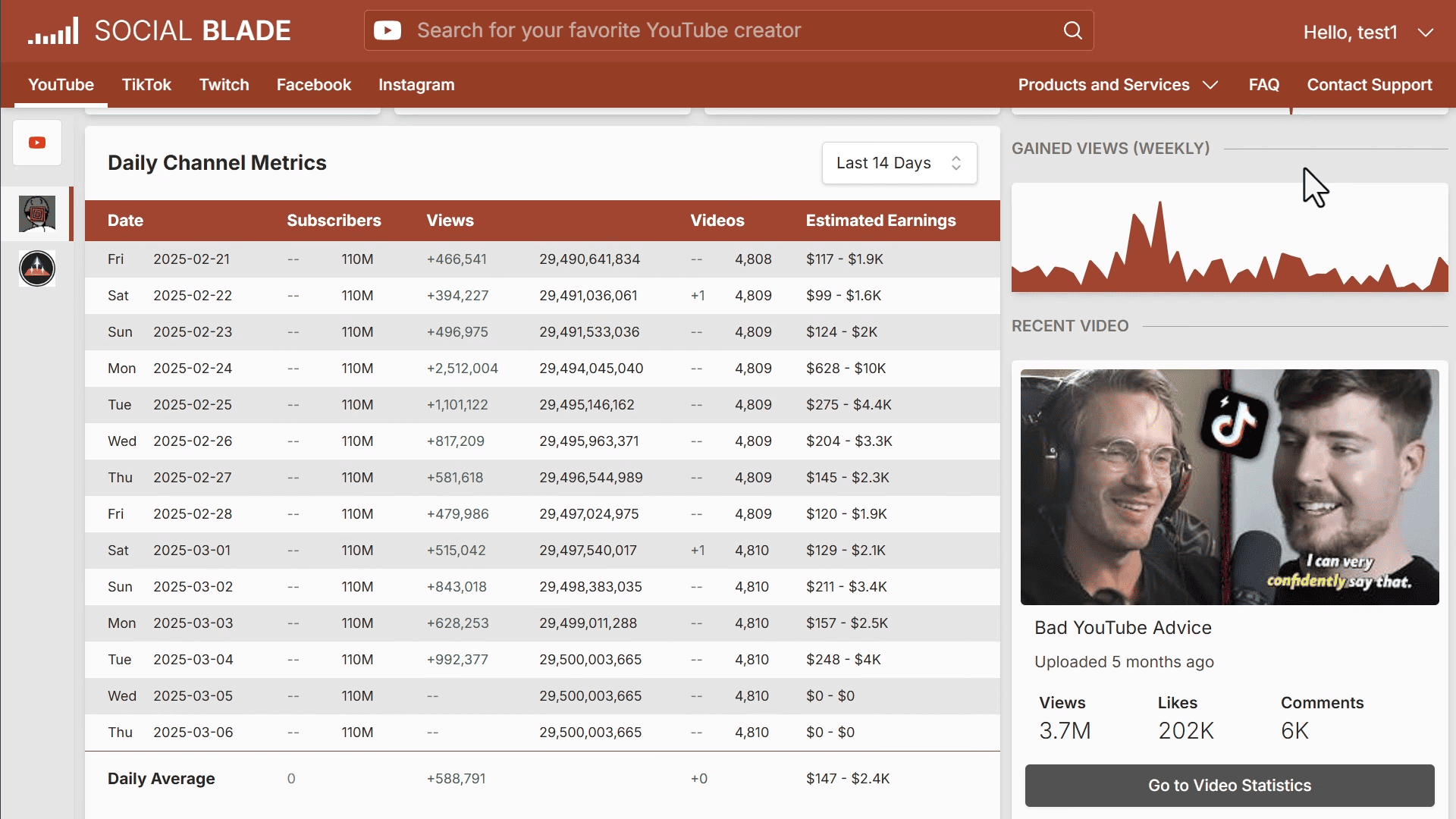This screenshot has height=819, width=1456.
Task: Click the Daily Channel Metrics heading
Action: click(217, 163)
